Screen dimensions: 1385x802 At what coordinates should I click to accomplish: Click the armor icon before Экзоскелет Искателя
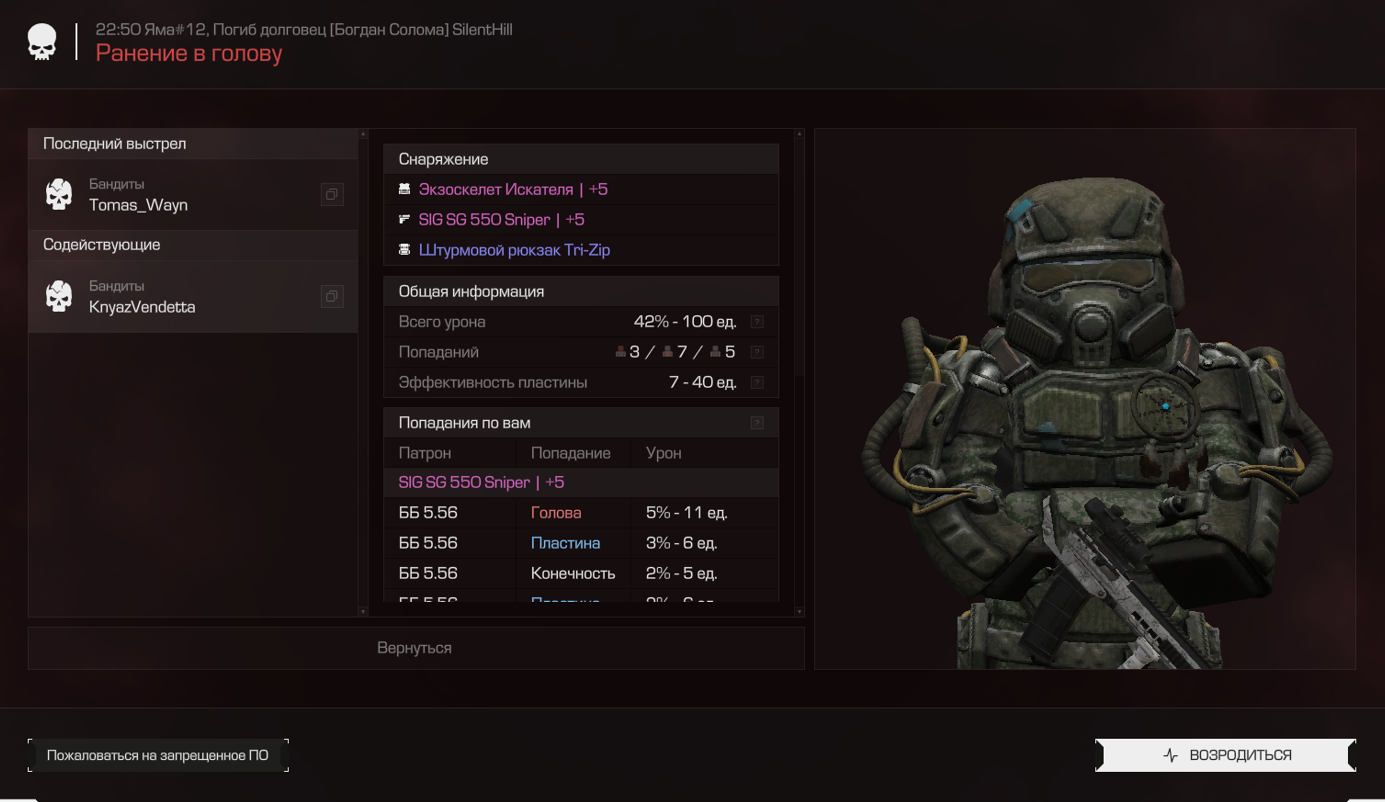(x=405, y=189)
